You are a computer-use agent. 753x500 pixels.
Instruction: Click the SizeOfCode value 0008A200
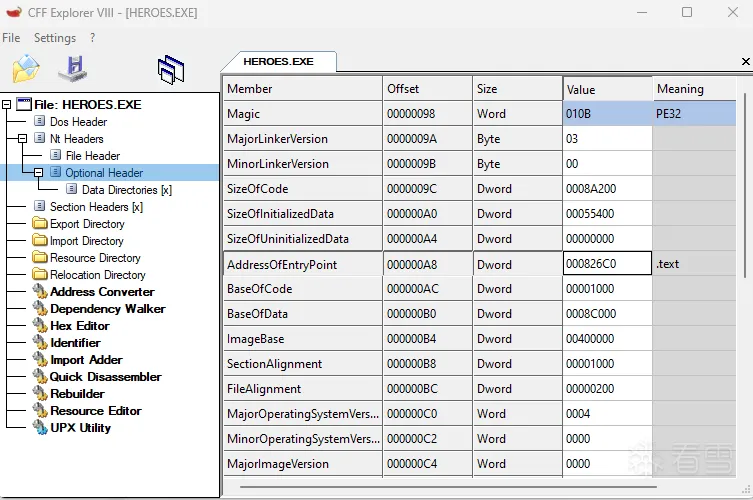point(607,188)
